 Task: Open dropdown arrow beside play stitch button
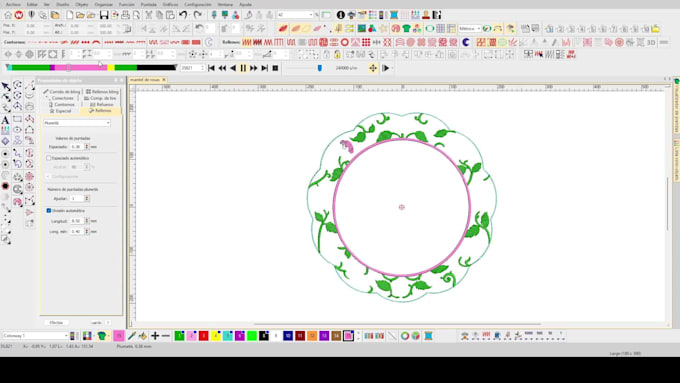point(392,68)
